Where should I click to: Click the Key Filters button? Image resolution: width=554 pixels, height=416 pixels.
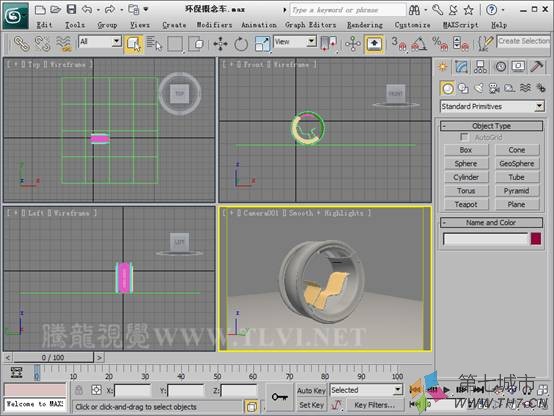tap(375, 405)
